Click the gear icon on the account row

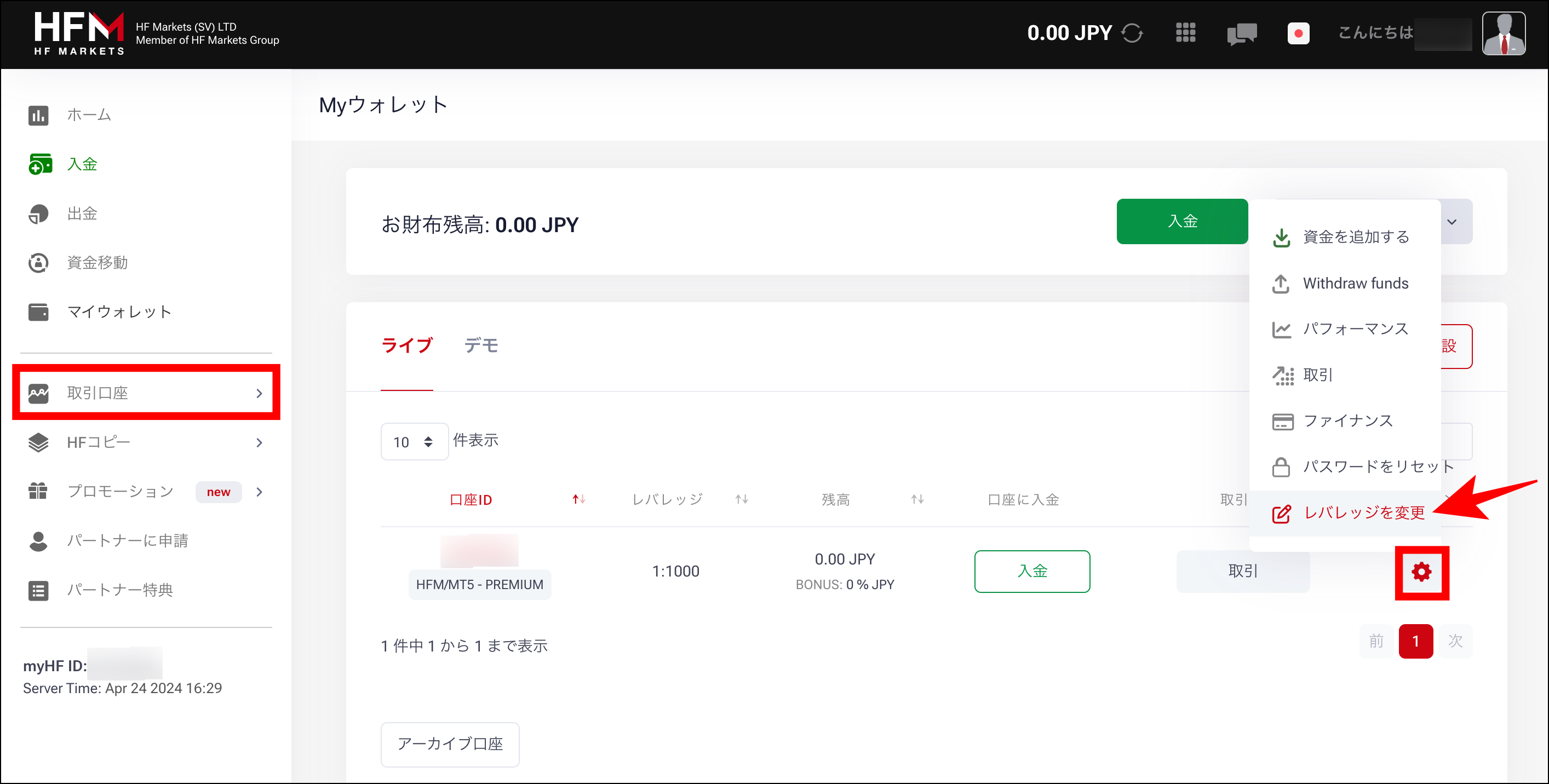pos(1422,572)
